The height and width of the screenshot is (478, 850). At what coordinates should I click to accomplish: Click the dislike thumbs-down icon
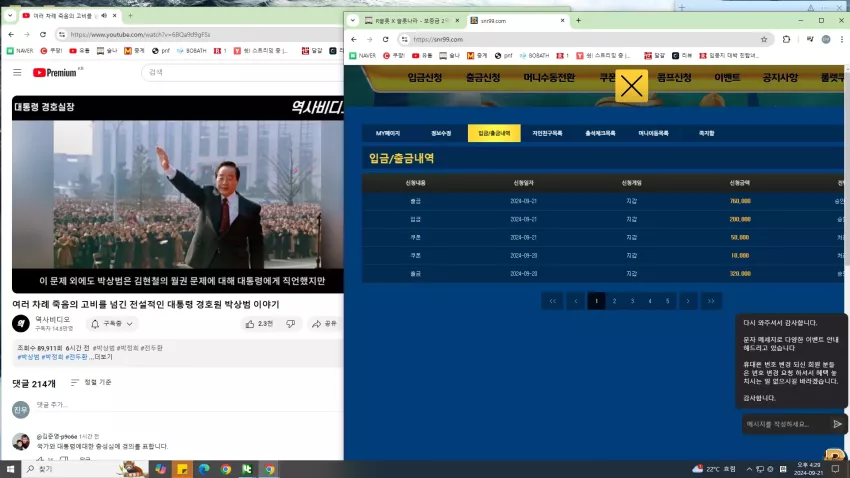point(291,324)
